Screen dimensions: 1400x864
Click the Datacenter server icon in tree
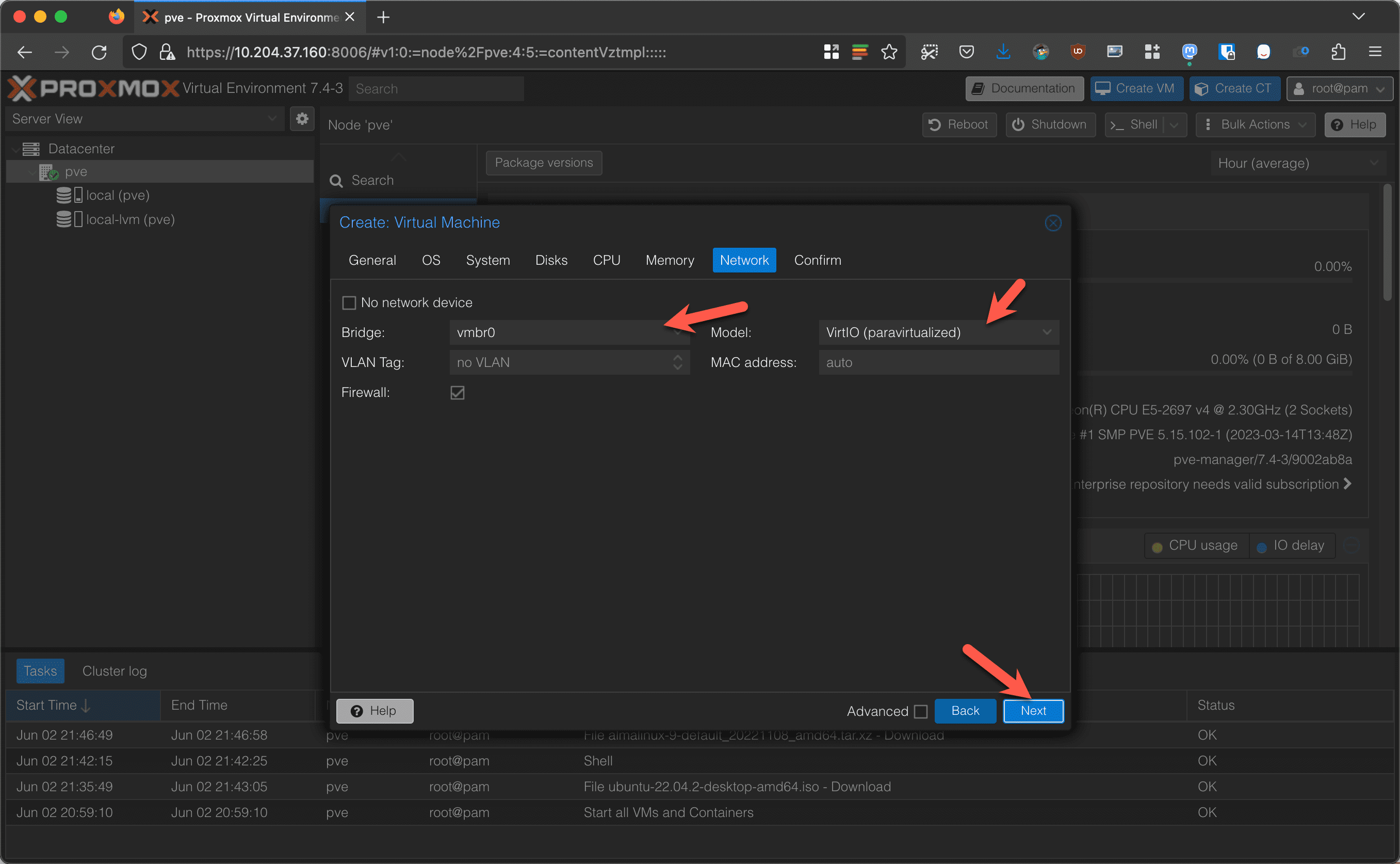[31, 149]
